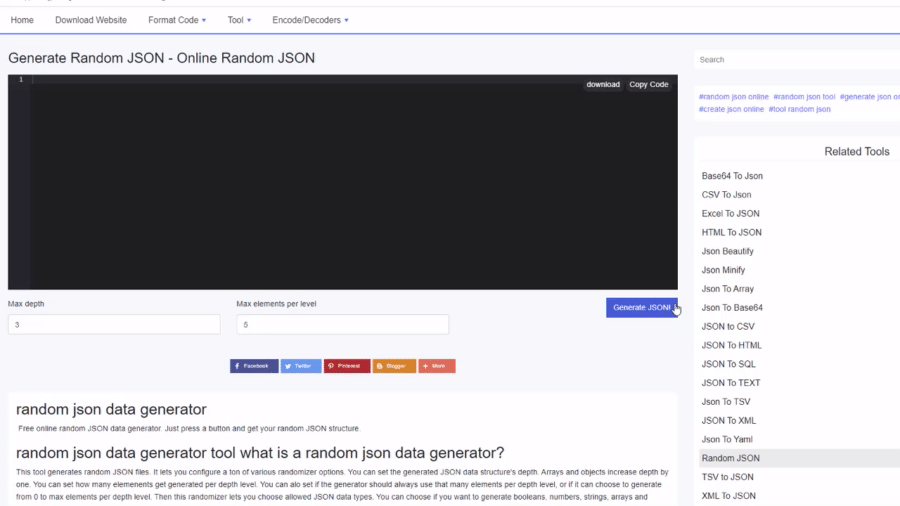Share the page via Blogger button
Screen dimensions: 900x506
tap(393, 366)
